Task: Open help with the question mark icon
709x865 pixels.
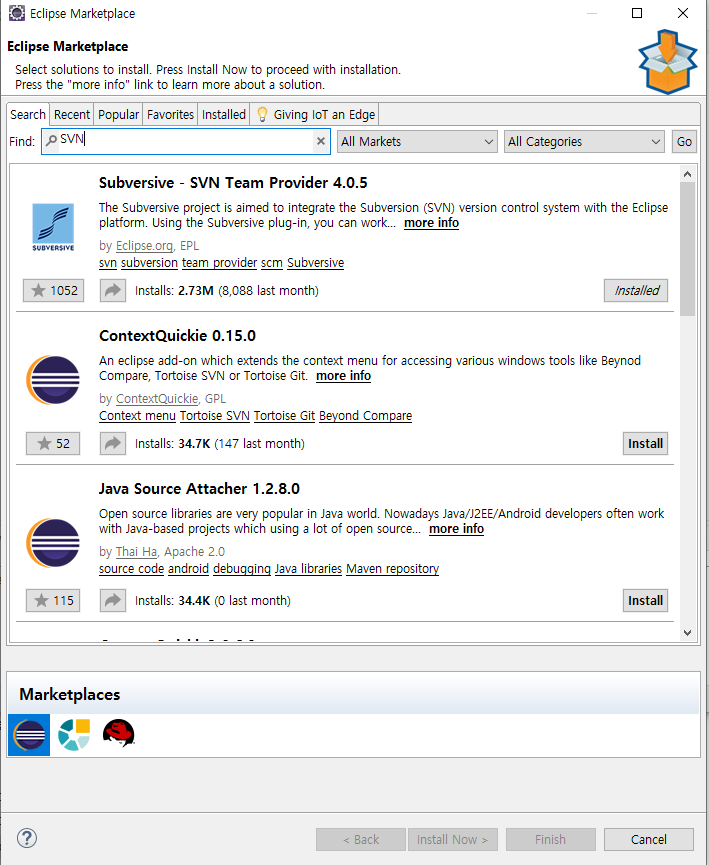Action: pyautogui.click(x=26, y=839)
